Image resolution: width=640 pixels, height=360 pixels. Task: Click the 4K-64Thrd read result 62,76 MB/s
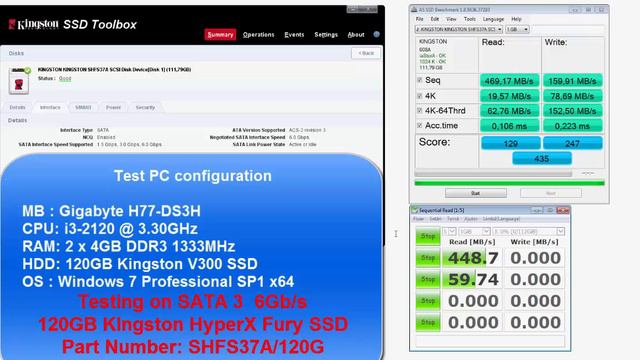click(x=509, y=111)
